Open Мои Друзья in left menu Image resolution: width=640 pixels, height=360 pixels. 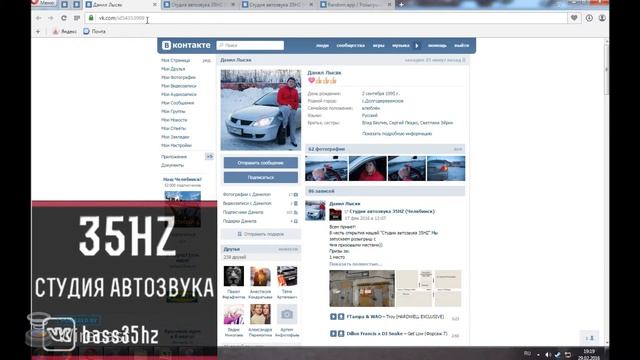click(173, 69)
